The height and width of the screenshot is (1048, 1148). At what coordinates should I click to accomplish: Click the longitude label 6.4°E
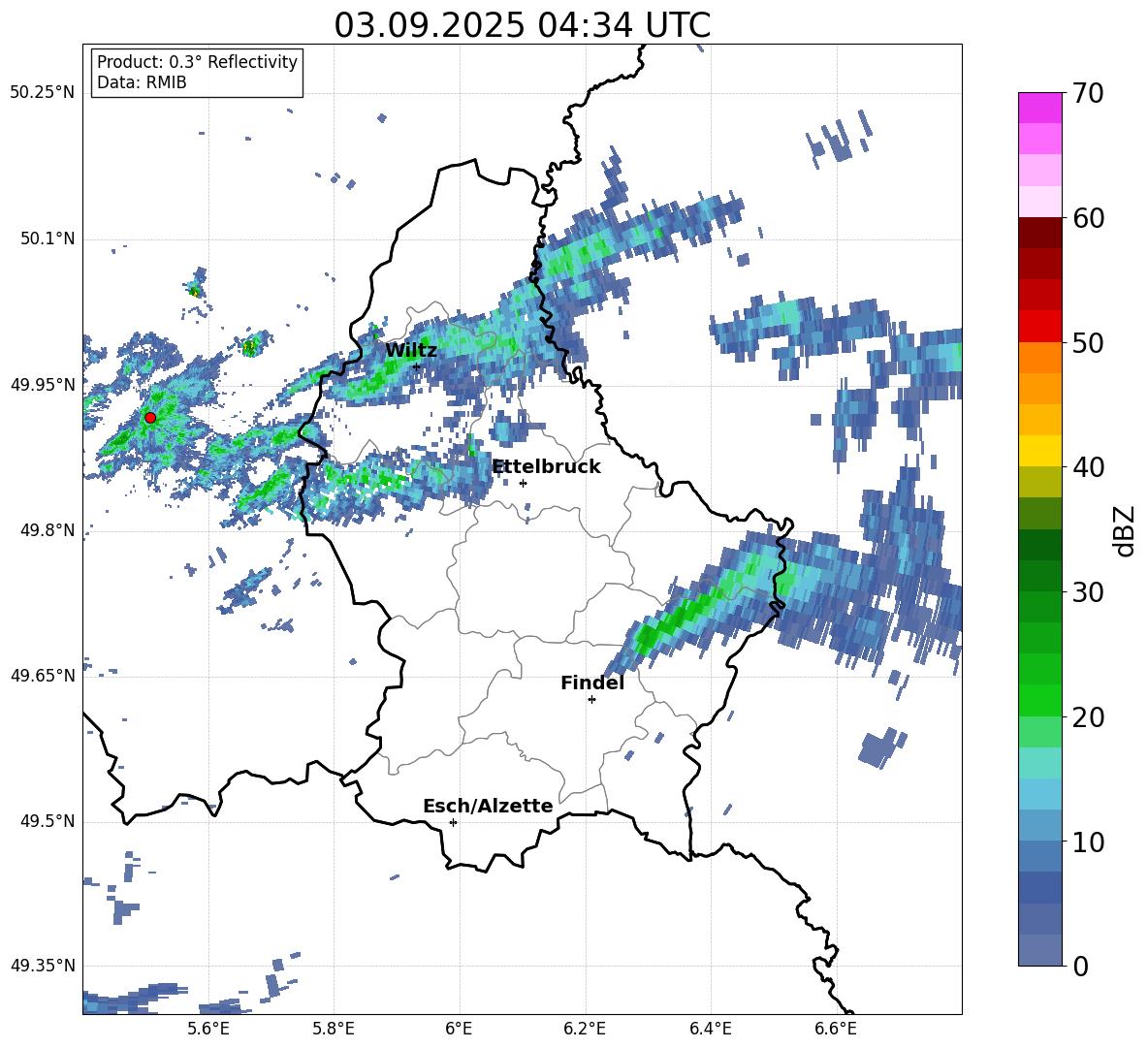[x=710, y=1029]
